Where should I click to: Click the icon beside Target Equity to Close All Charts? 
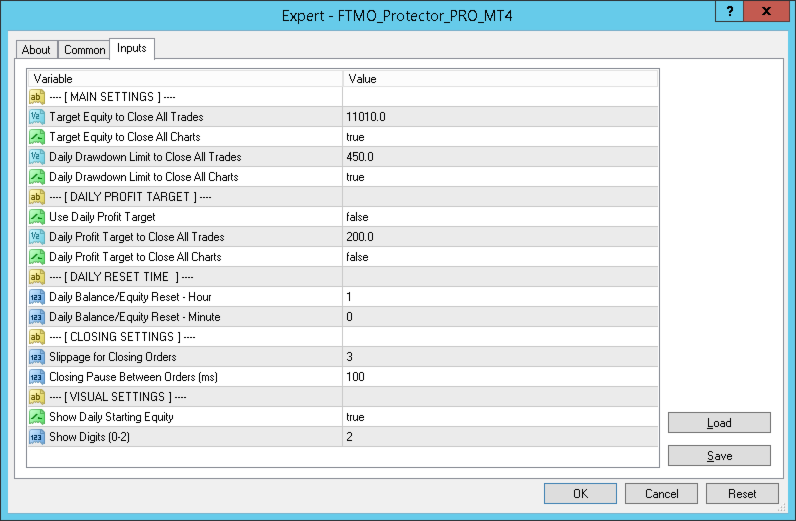pos(37,137)
